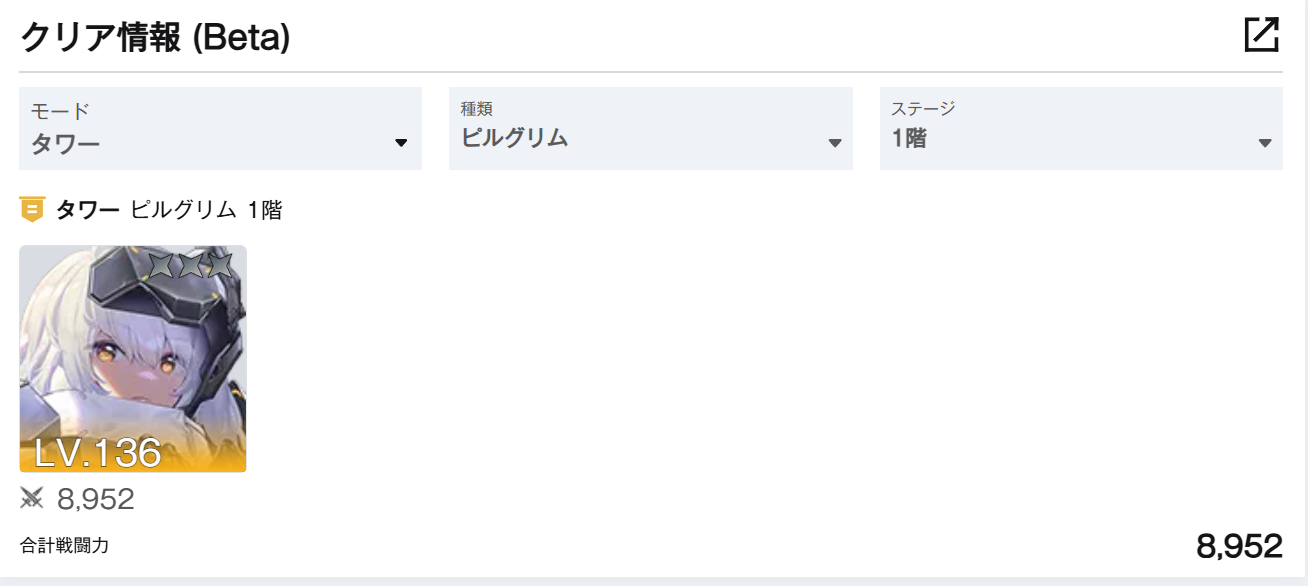Select the white-haired character portrait thumbnail
This screenshot has height=586, width=1308.
(133, 359)
